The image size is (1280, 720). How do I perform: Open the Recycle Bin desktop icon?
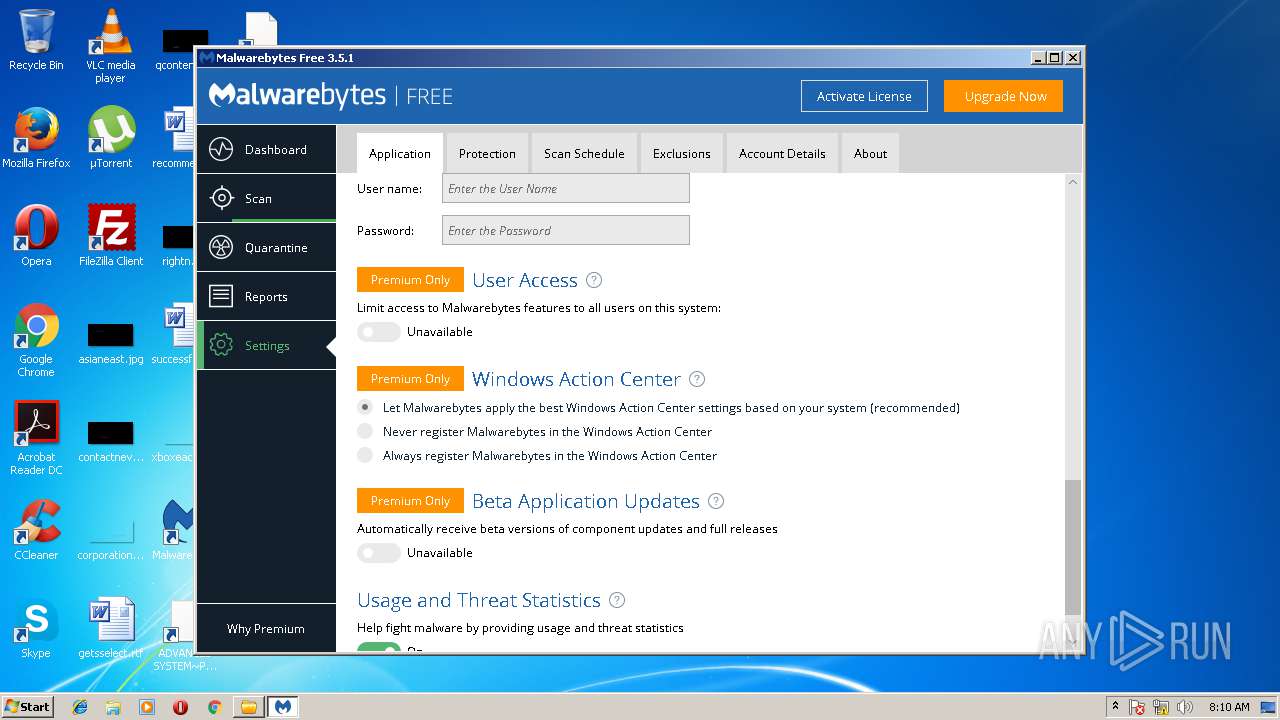pyautogui.click(x=36, y=40)
